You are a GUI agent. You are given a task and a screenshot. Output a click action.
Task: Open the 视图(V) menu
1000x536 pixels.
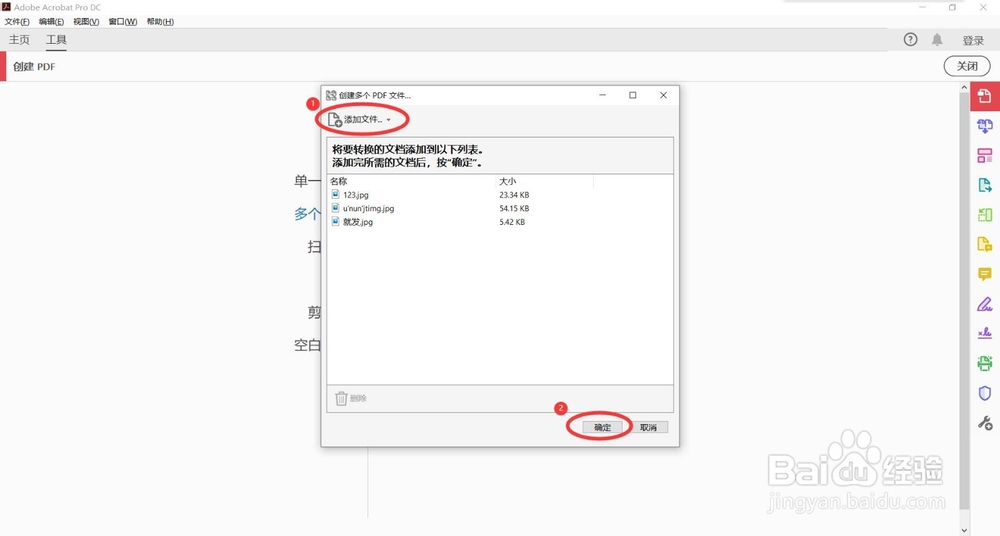[x=86, y=22]
